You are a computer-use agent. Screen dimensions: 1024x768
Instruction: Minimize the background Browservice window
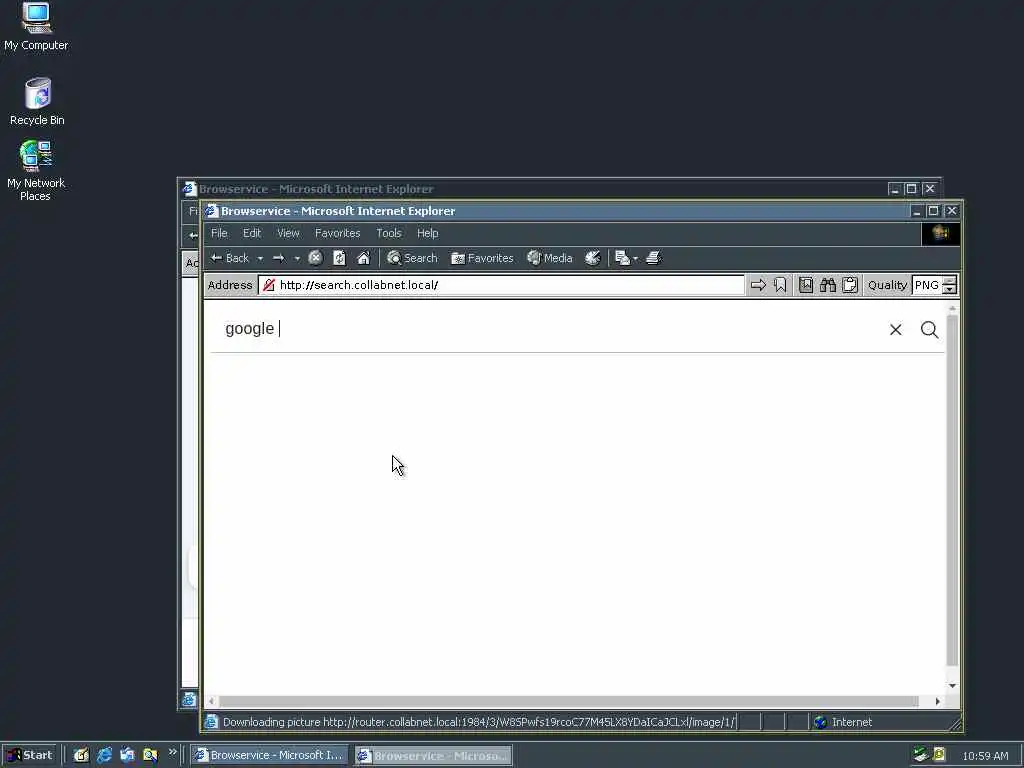895,189
